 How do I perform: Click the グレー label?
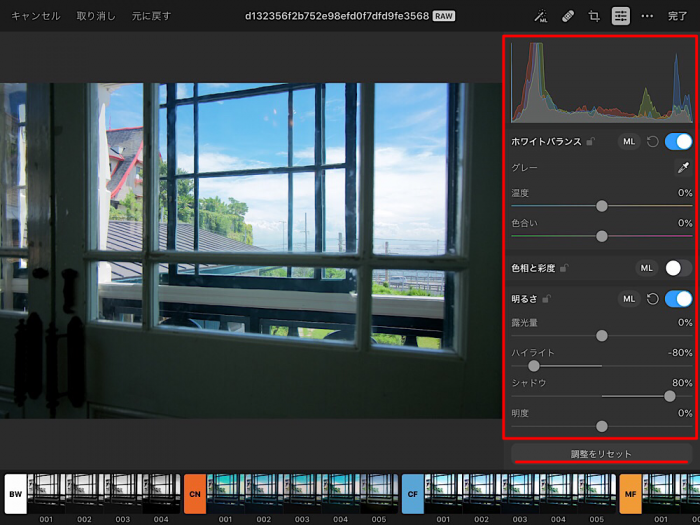point(524,167)
